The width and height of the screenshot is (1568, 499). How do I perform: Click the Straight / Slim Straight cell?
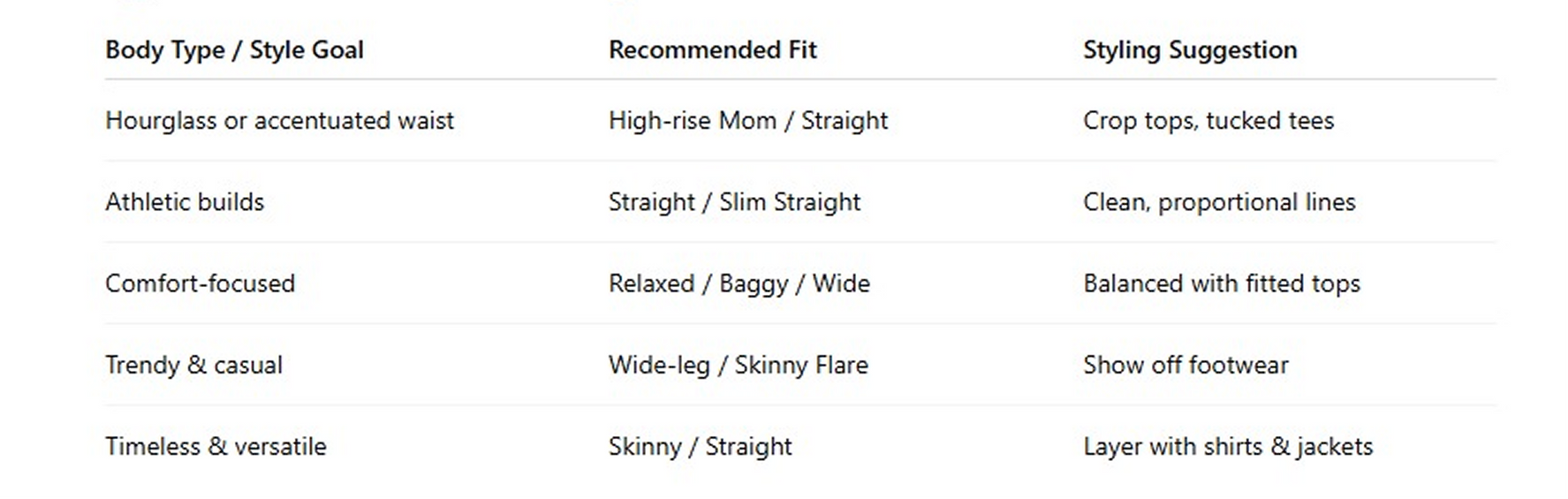(734, 202)
